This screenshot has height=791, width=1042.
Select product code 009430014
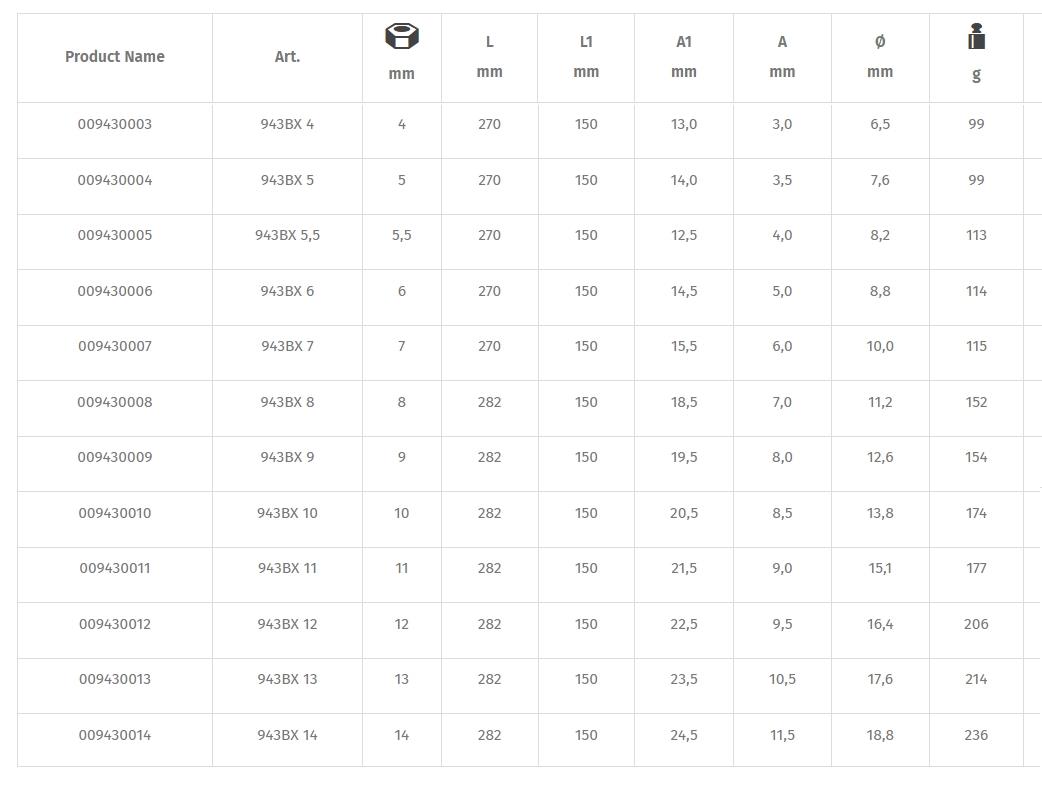(x=115, y=735)
